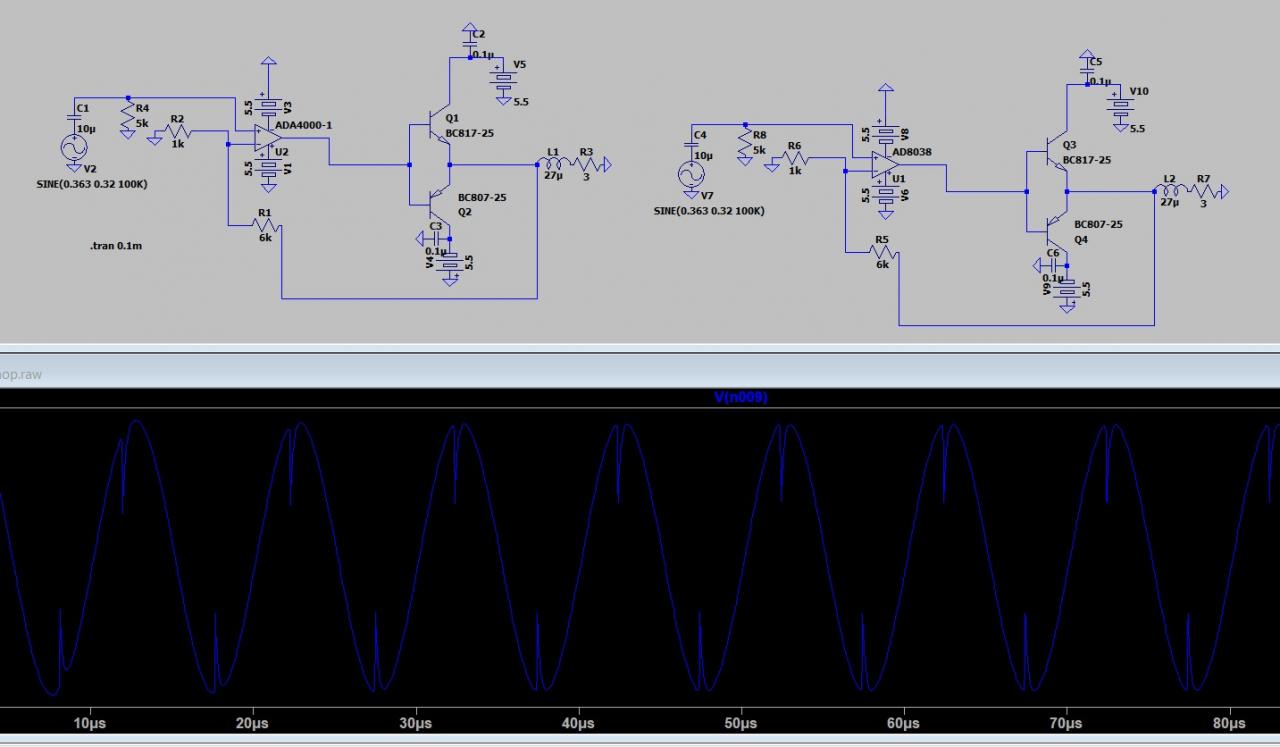
Task: Click the 20µs time axis label
Action: (x=252, y=723)
